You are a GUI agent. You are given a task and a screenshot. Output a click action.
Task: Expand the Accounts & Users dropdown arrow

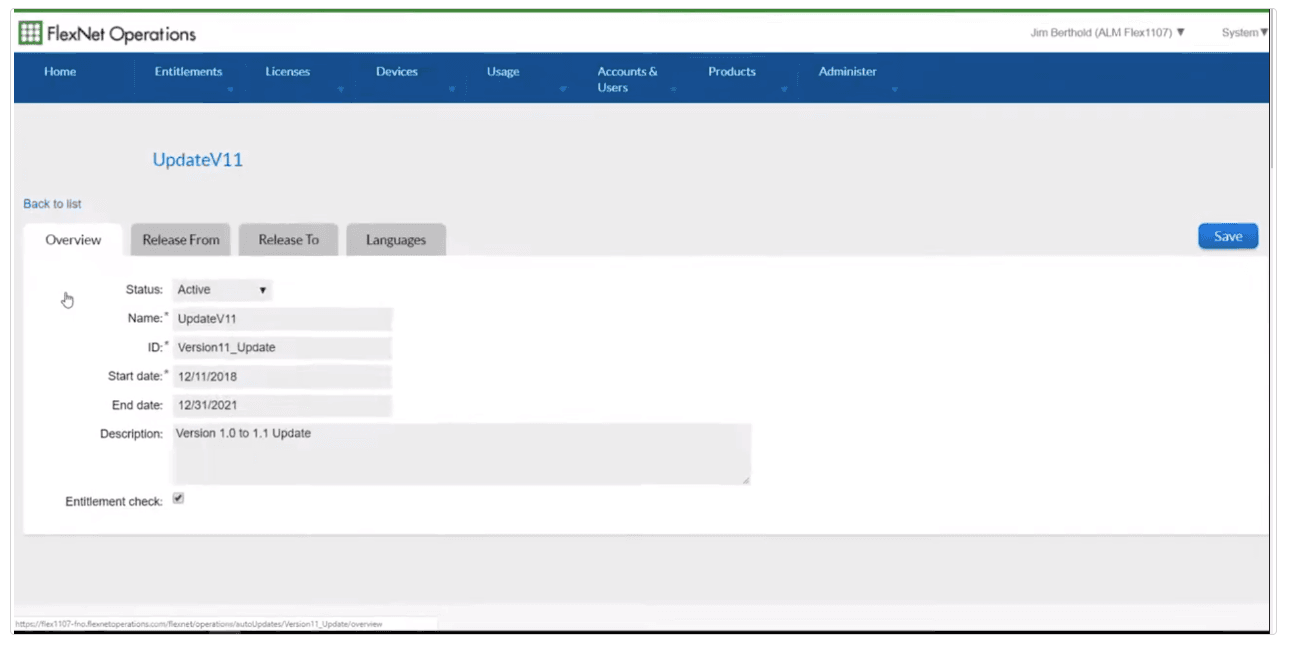pos(673,90)
